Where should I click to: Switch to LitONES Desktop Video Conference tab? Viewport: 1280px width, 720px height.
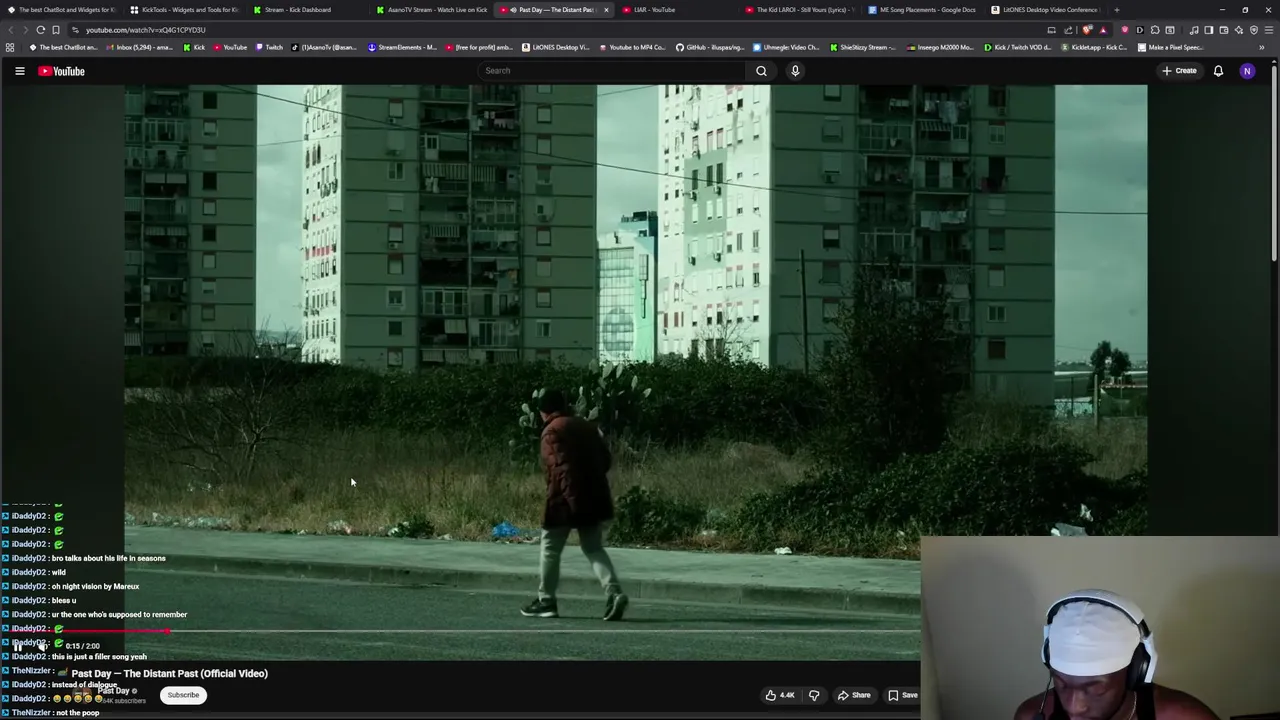click(x=1045, y=10)
